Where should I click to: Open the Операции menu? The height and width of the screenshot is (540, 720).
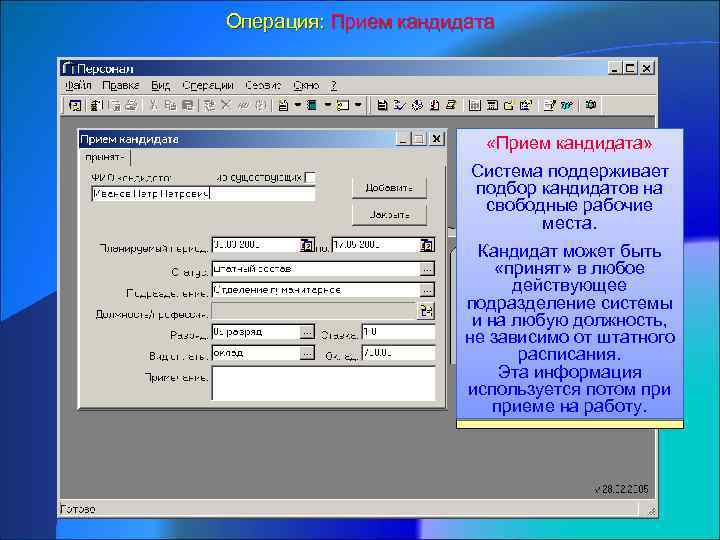pyautogui.click(x=208, y=85)
